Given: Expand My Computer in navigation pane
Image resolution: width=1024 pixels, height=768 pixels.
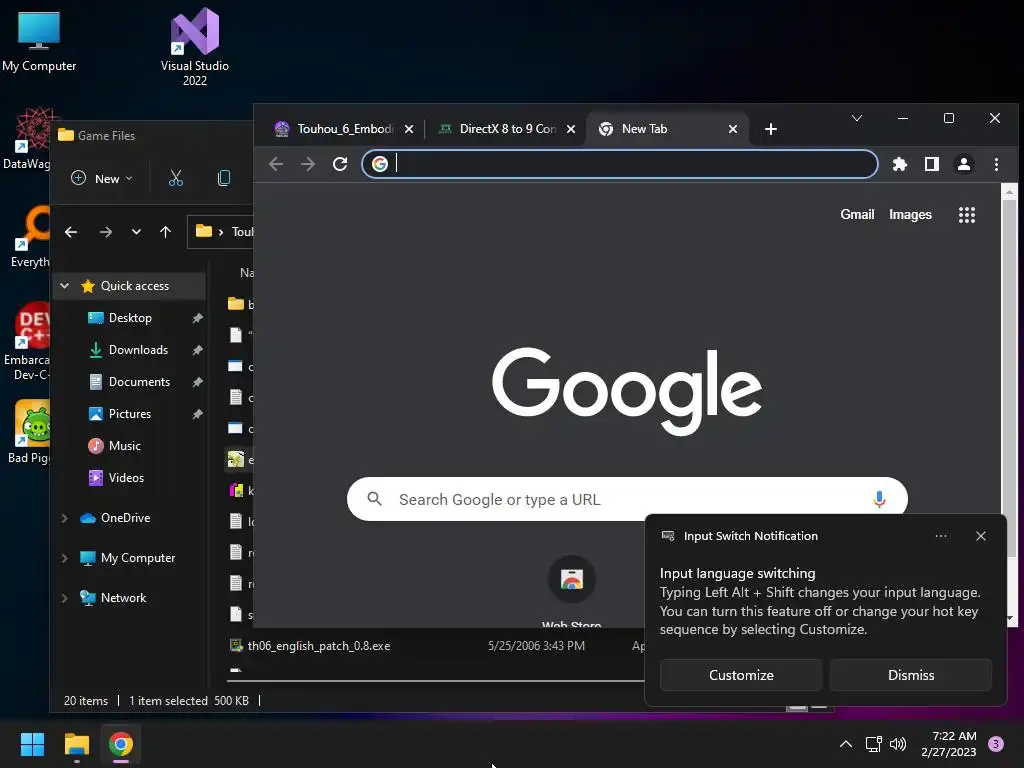Looking at the screenshot, I should pyautogui.click(x=65, y=558).
